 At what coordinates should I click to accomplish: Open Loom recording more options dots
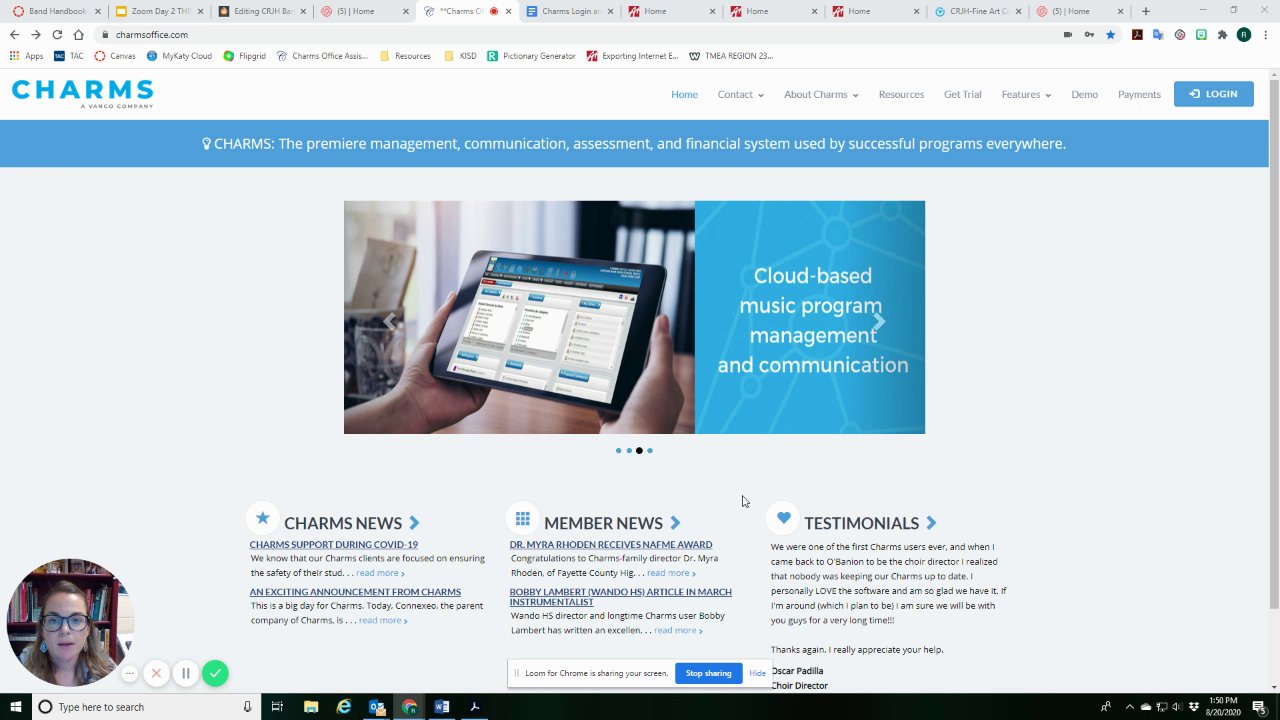(129, 673)
